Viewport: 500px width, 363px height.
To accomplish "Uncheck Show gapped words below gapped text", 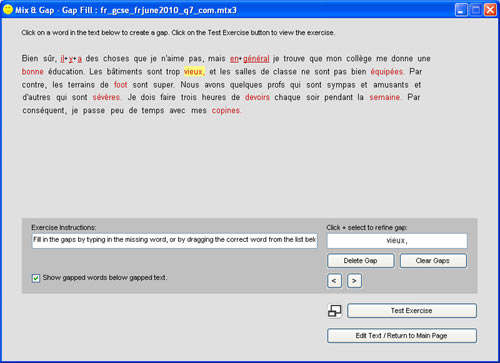I will (x=36, y=278).
